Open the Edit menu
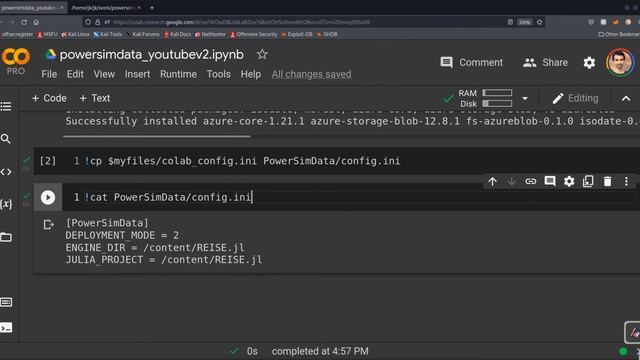 (x=75, y=74)
